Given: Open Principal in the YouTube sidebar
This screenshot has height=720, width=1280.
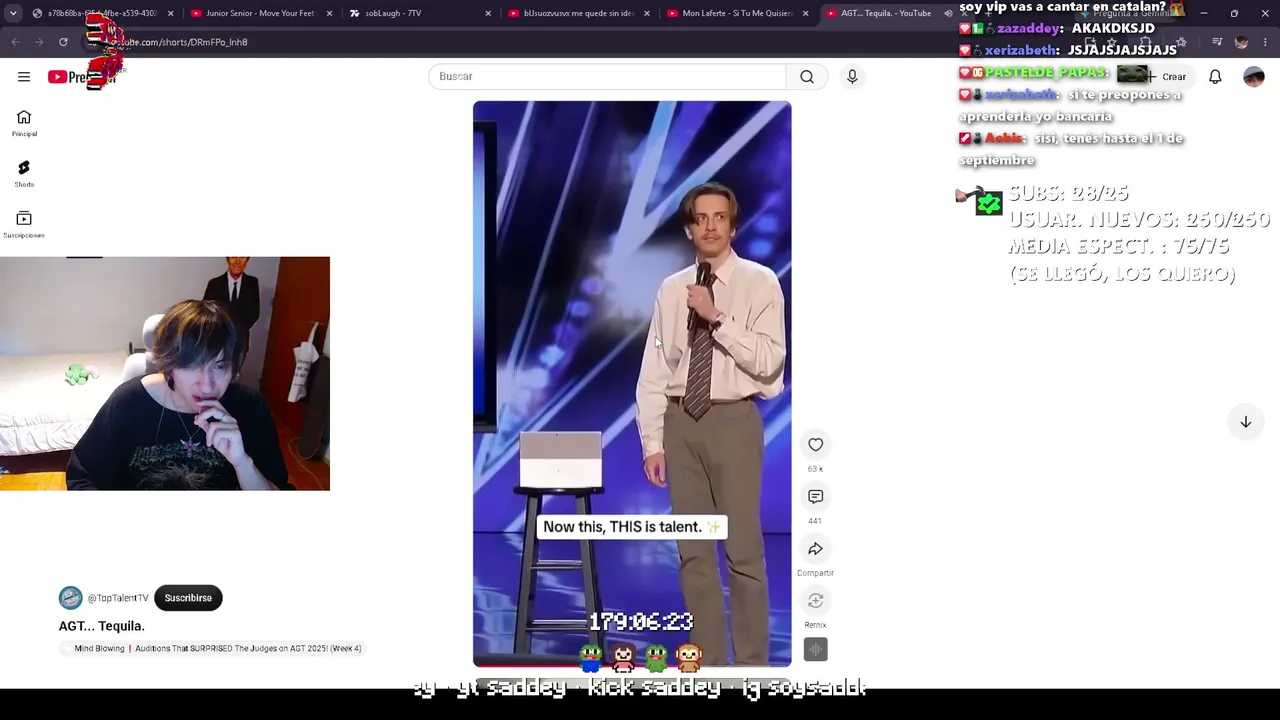Looking at the screenshot, I should pos(24,123).
